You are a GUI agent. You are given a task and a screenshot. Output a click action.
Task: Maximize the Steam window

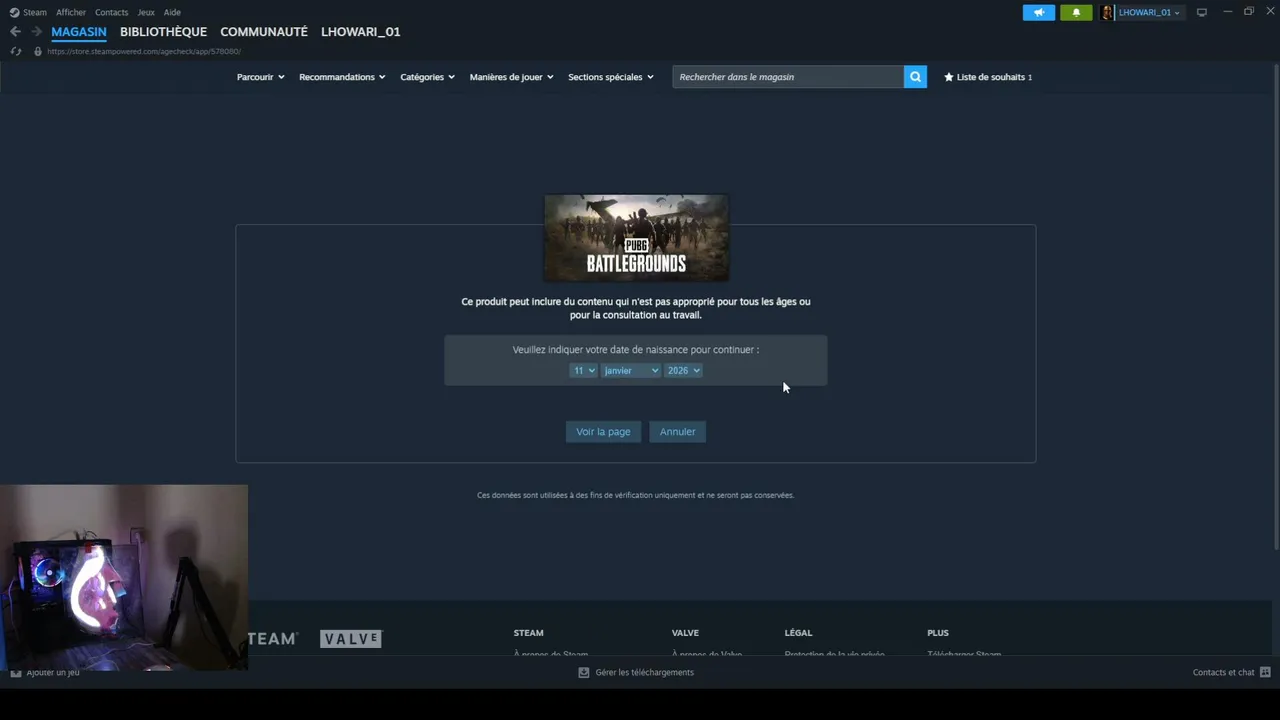pyautogui.click(x=1249, y=12)
